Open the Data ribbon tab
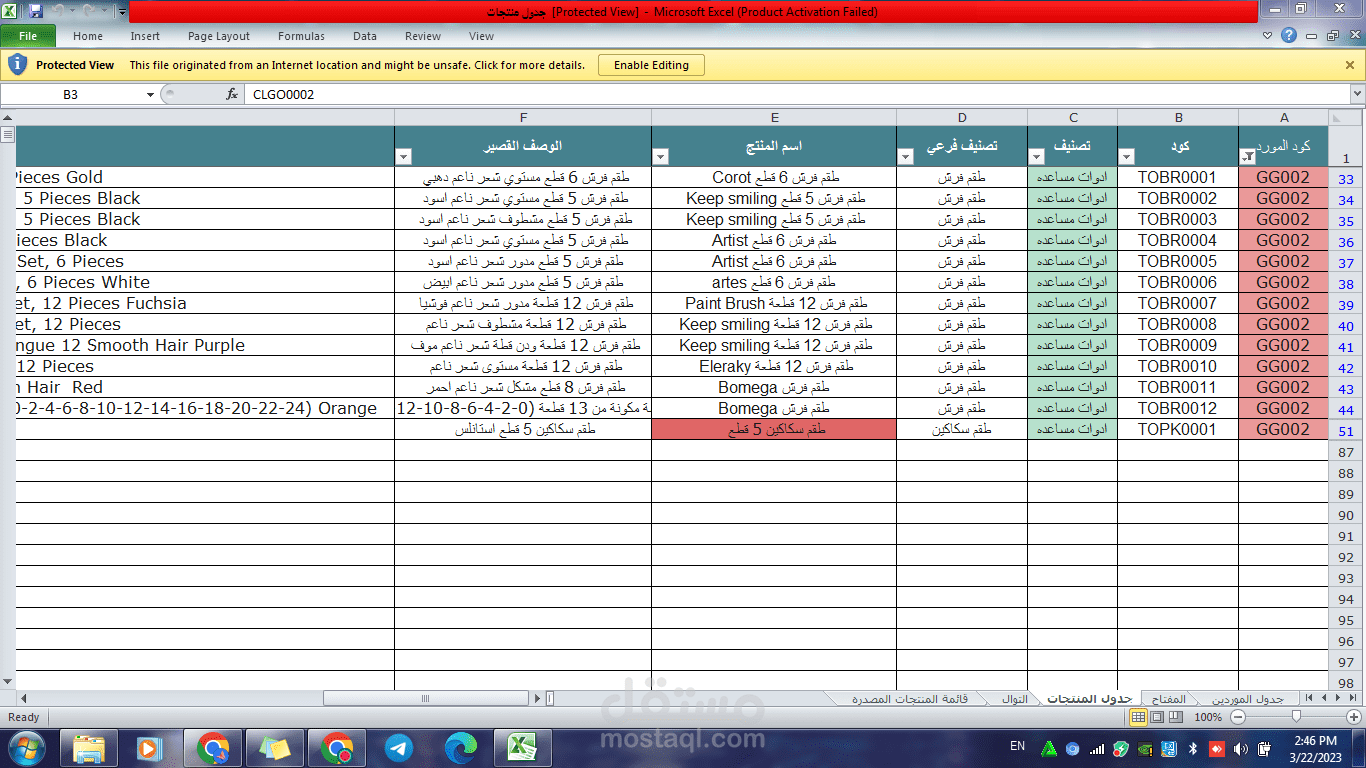1366x768 pixels. (365, 36)
